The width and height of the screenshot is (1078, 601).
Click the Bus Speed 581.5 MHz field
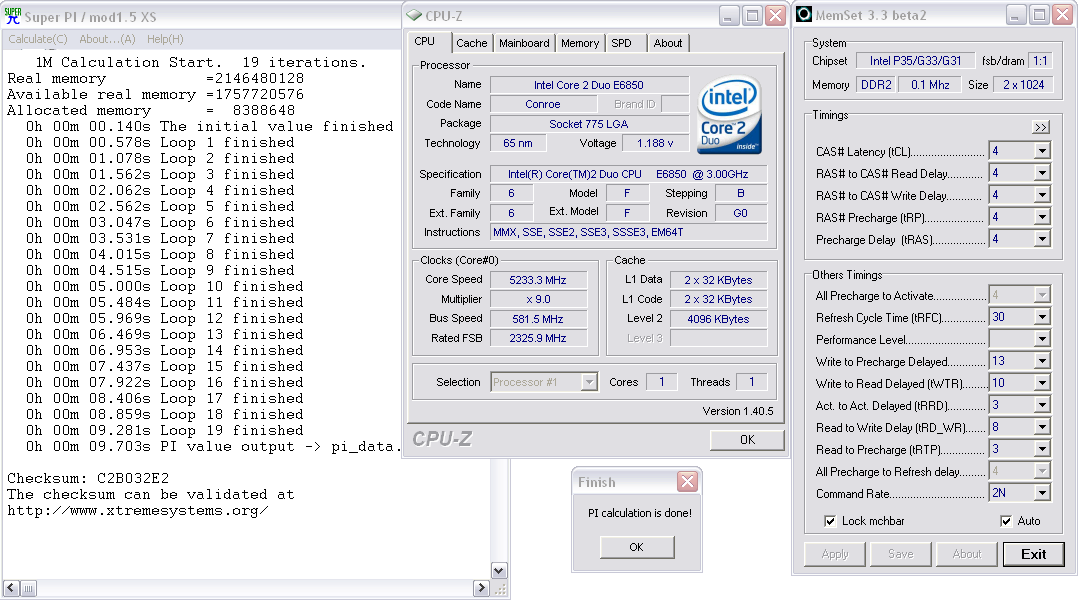point(538,319)
